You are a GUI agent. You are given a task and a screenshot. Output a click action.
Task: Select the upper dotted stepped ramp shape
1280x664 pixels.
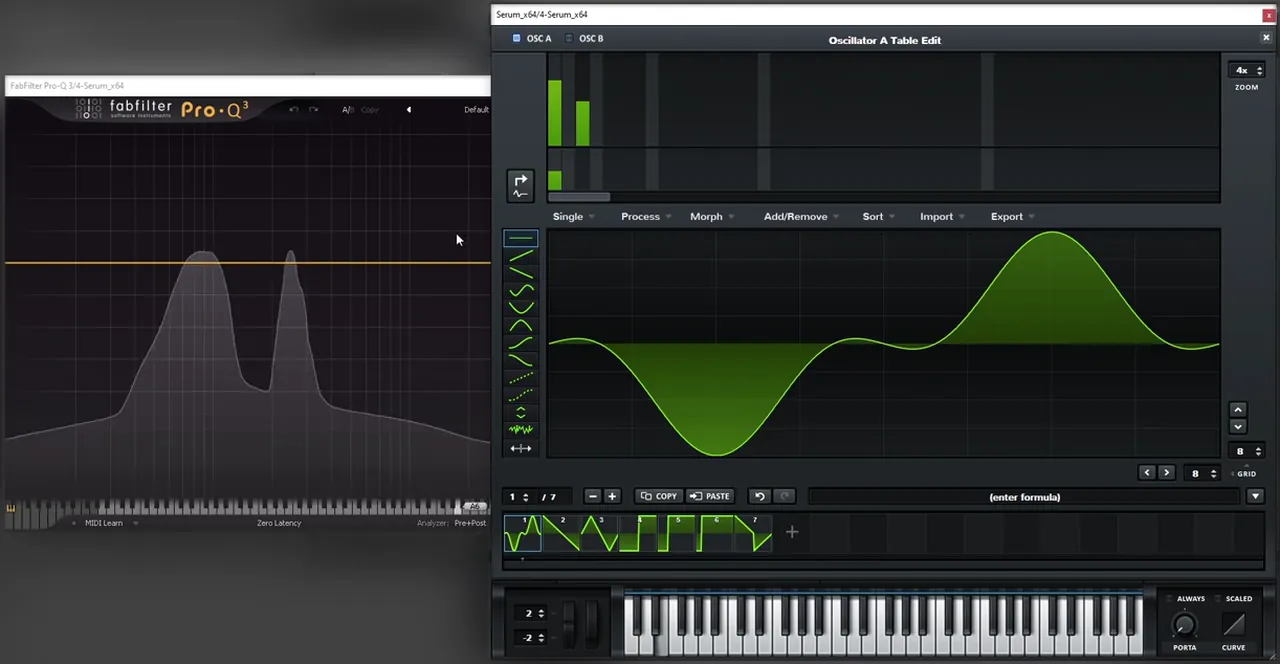(520, 377)
